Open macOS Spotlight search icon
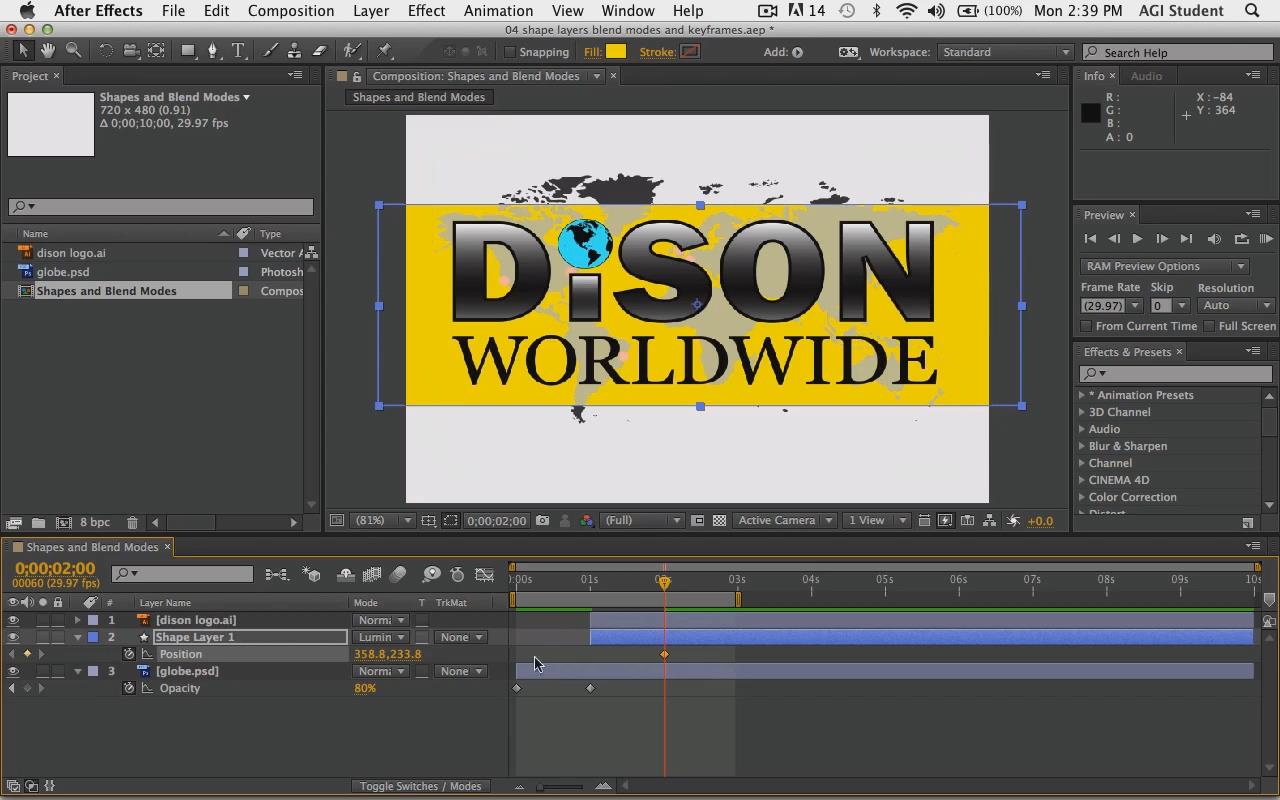 (1252, 11)
